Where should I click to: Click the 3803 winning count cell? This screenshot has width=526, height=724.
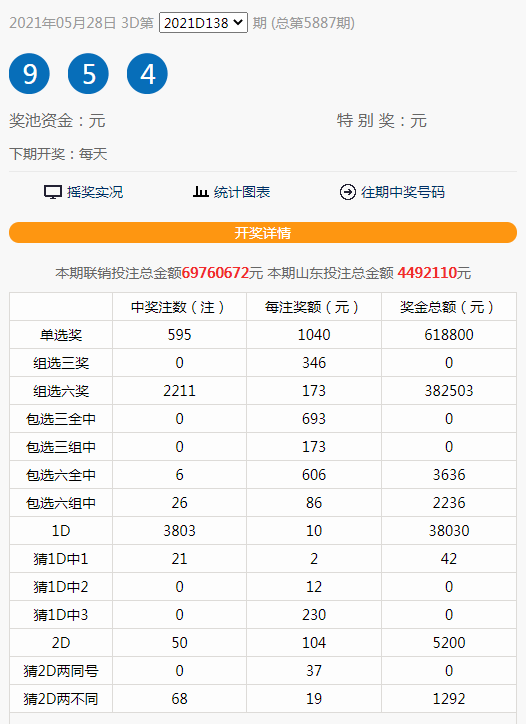(179, 531)
